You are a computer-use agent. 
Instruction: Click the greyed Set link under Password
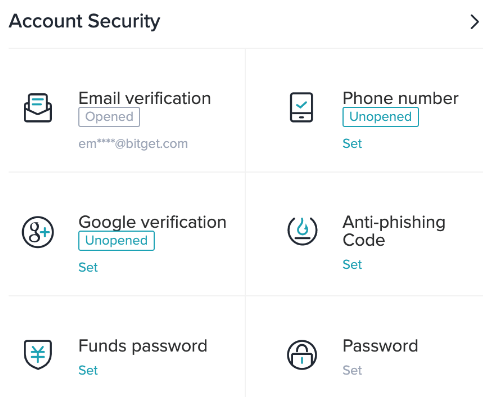click(352, 370)
